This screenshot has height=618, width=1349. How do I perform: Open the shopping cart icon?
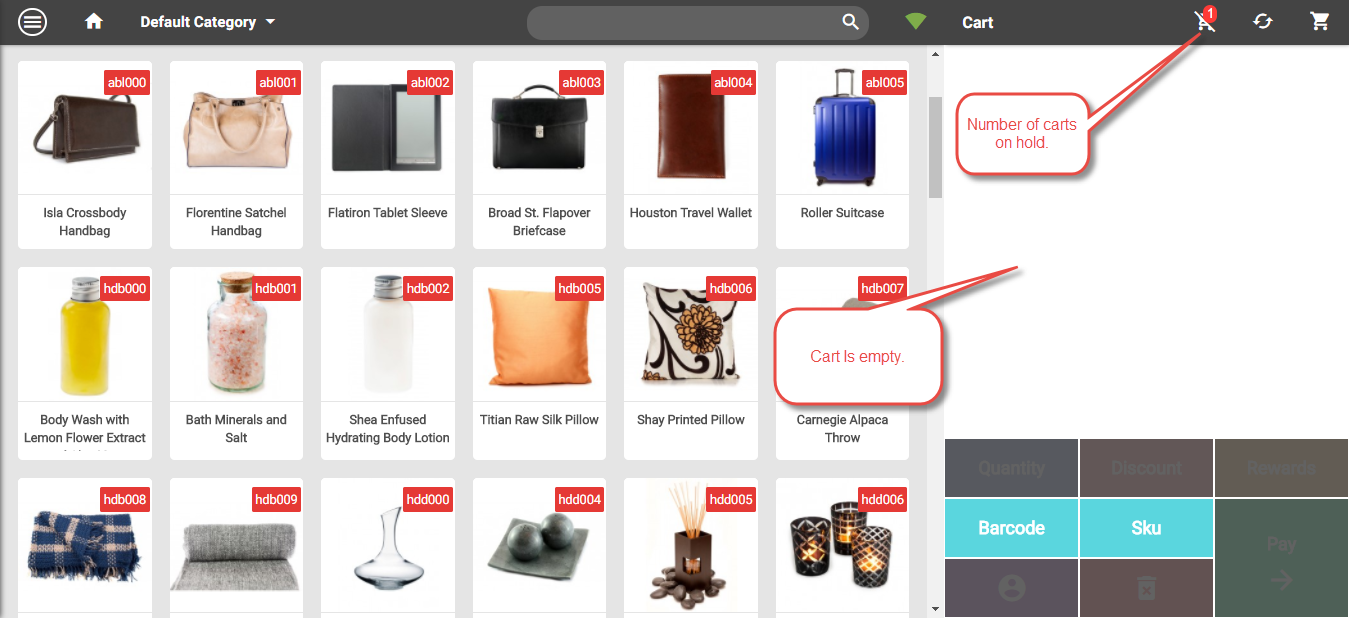point(1320,21)
